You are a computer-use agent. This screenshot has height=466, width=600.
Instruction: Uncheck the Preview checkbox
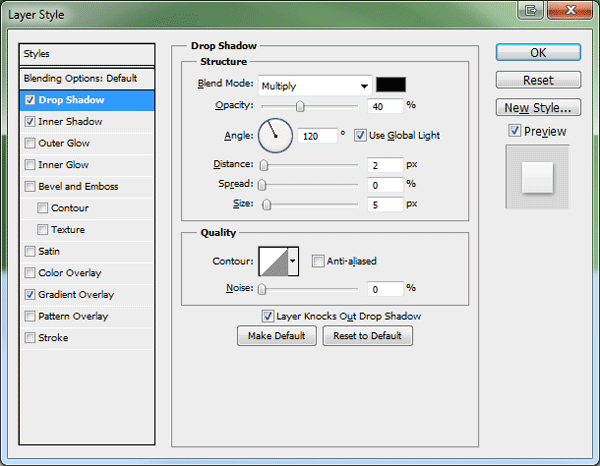click(x=514, y=131)
